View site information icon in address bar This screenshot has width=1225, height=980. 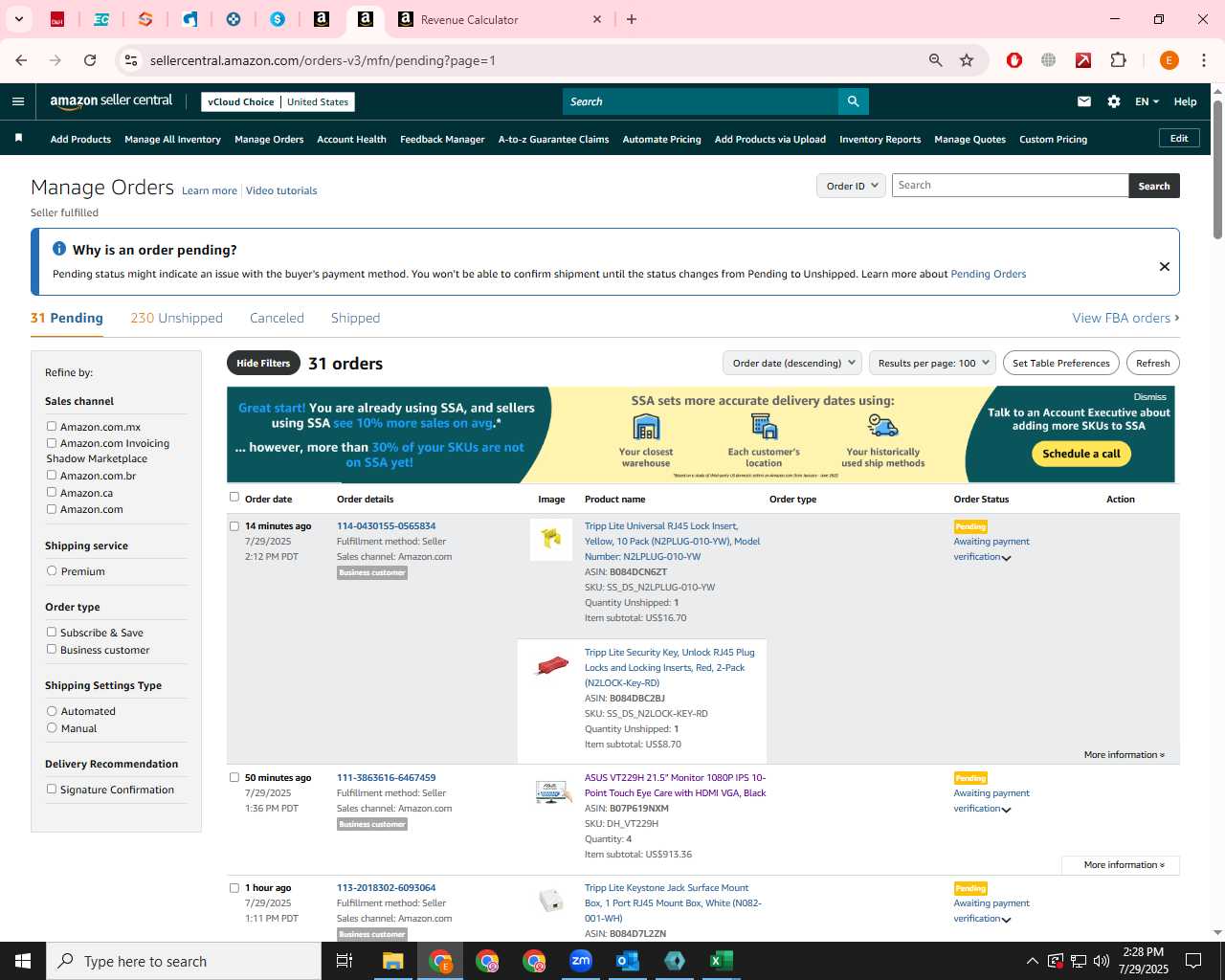click(x=131, y=60)
